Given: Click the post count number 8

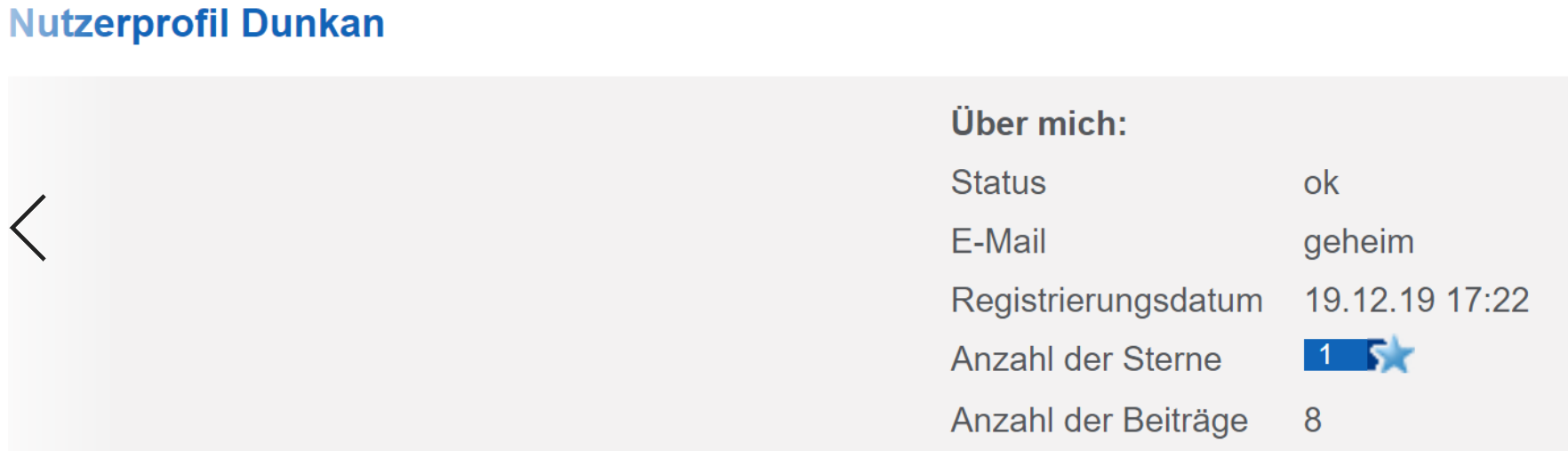Looking at the screenshot, I should point(1313,420).
